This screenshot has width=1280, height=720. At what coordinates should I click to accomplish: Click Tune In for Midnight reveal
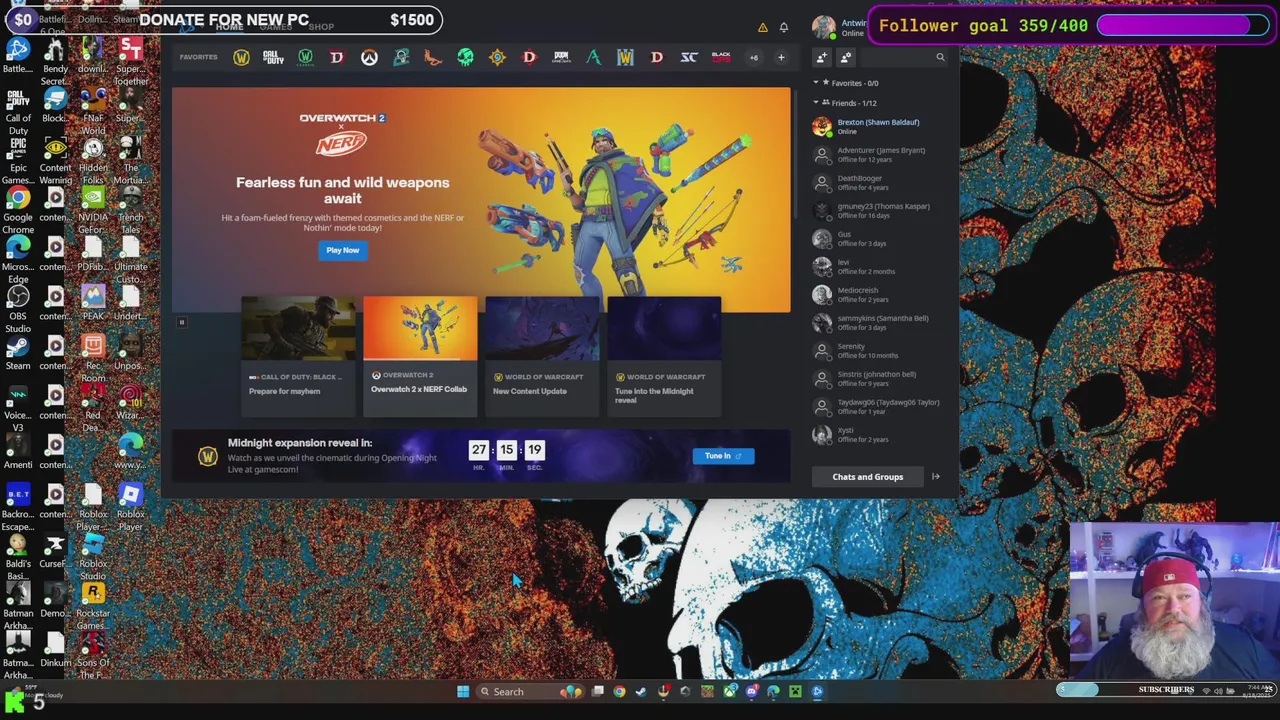coord(723,456)
